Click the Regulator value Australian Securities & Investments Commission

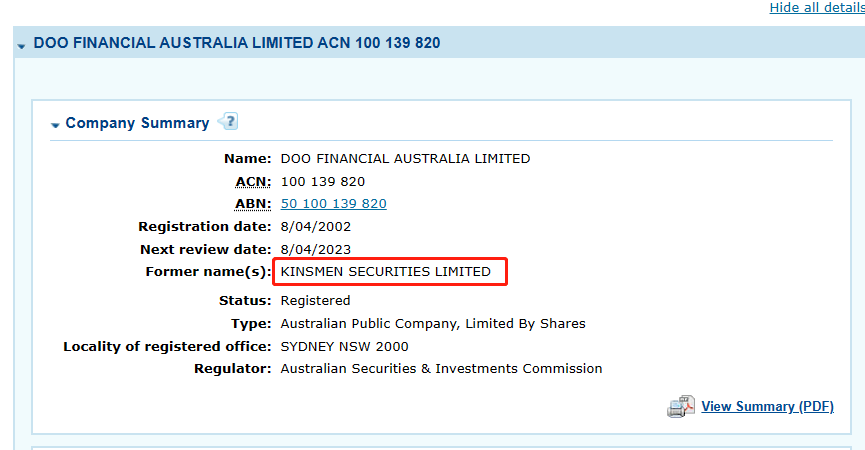(x=441, y=369)
